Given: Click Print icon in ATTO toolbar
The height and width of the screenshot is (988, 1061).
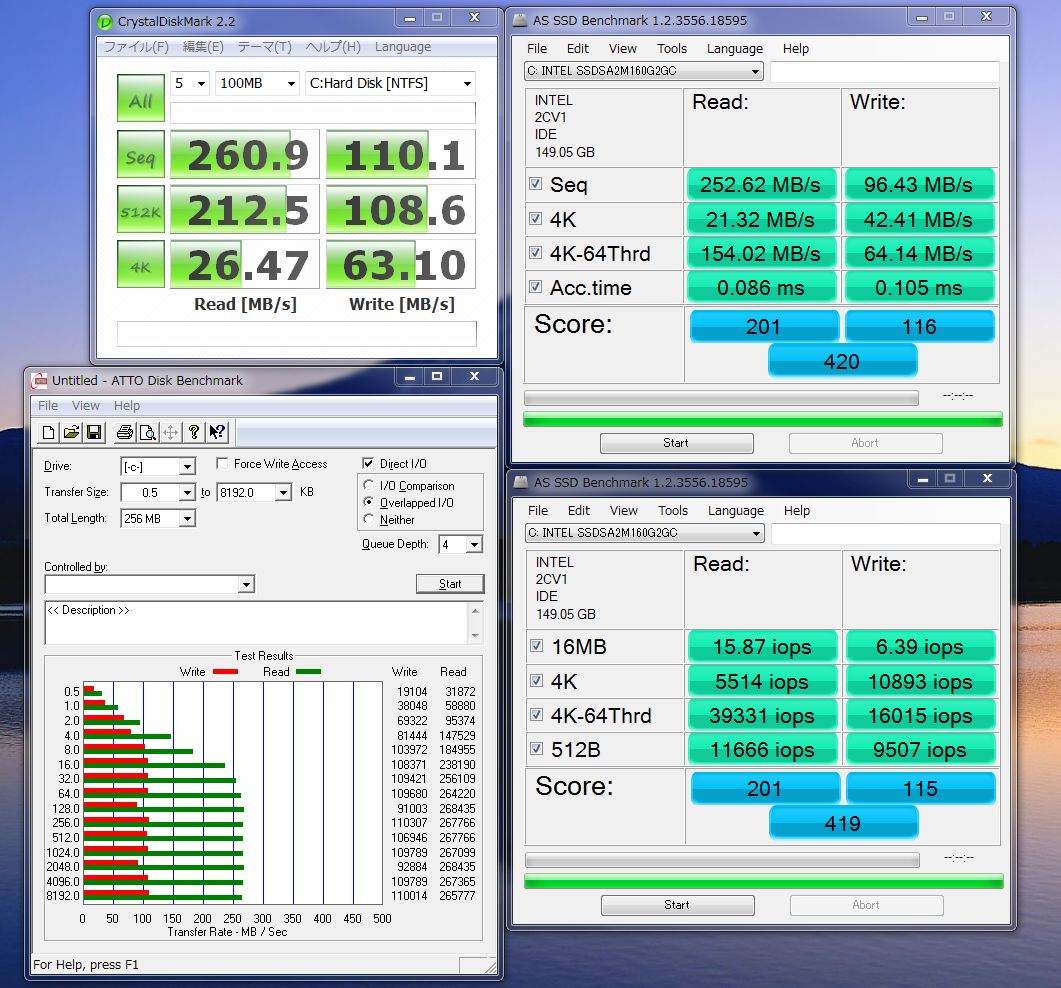Looking at the screenshot, I should coord(125,432).
